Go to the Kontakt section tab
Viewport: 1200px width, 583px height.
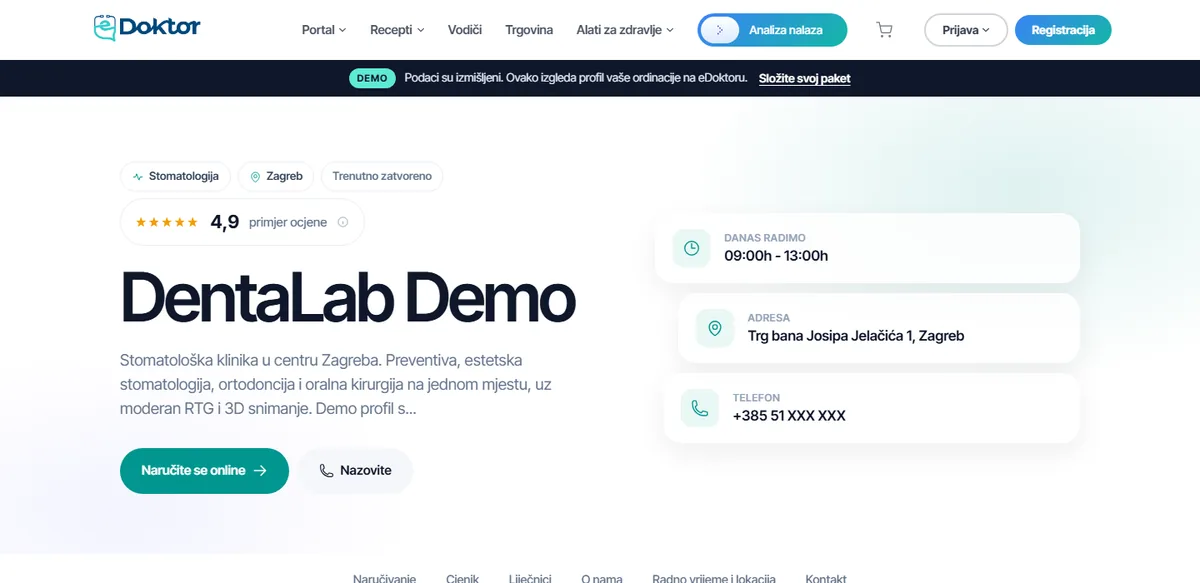tap(826, 578)
